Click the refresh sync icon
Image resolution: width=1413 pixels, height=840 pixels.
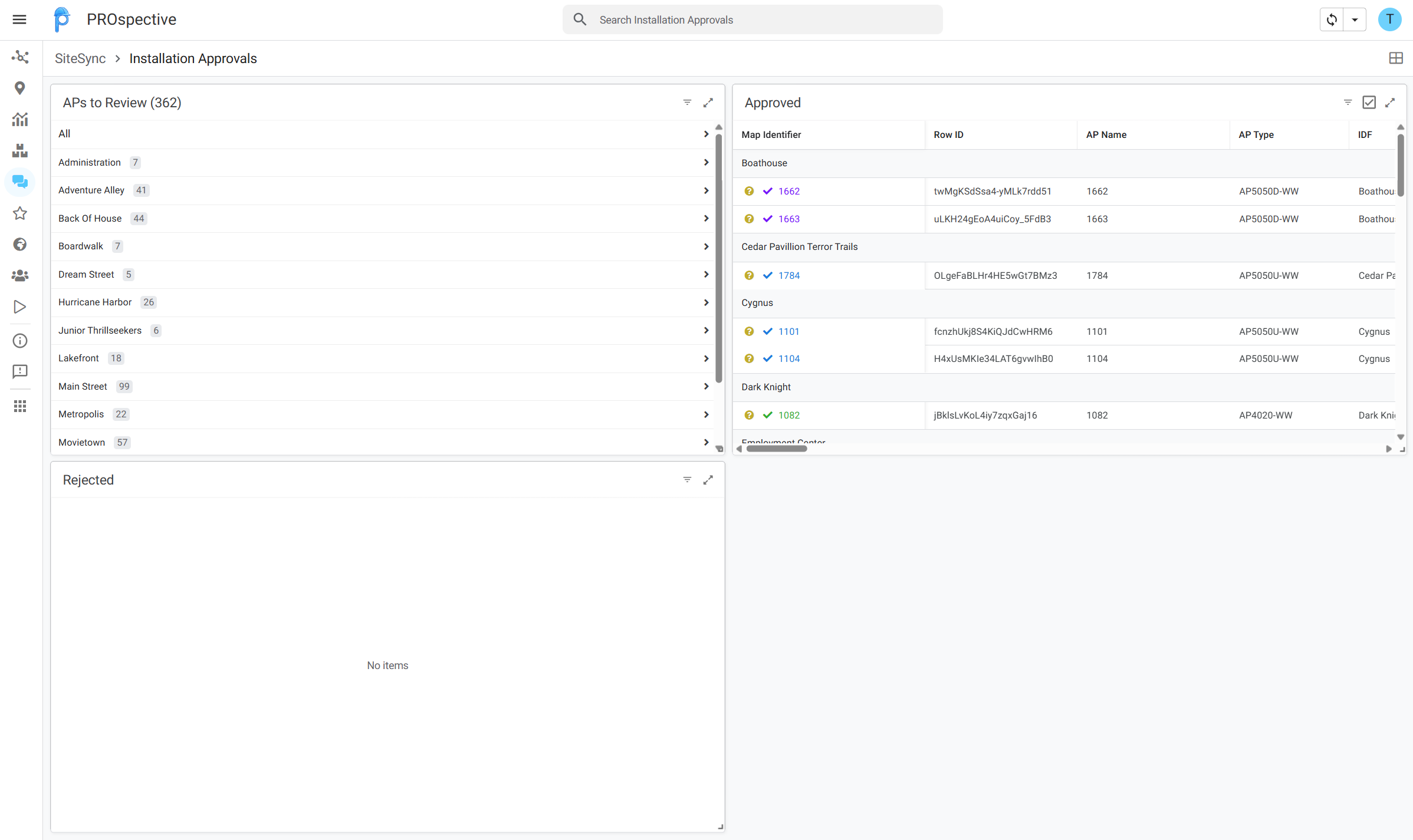[1332, 19]
